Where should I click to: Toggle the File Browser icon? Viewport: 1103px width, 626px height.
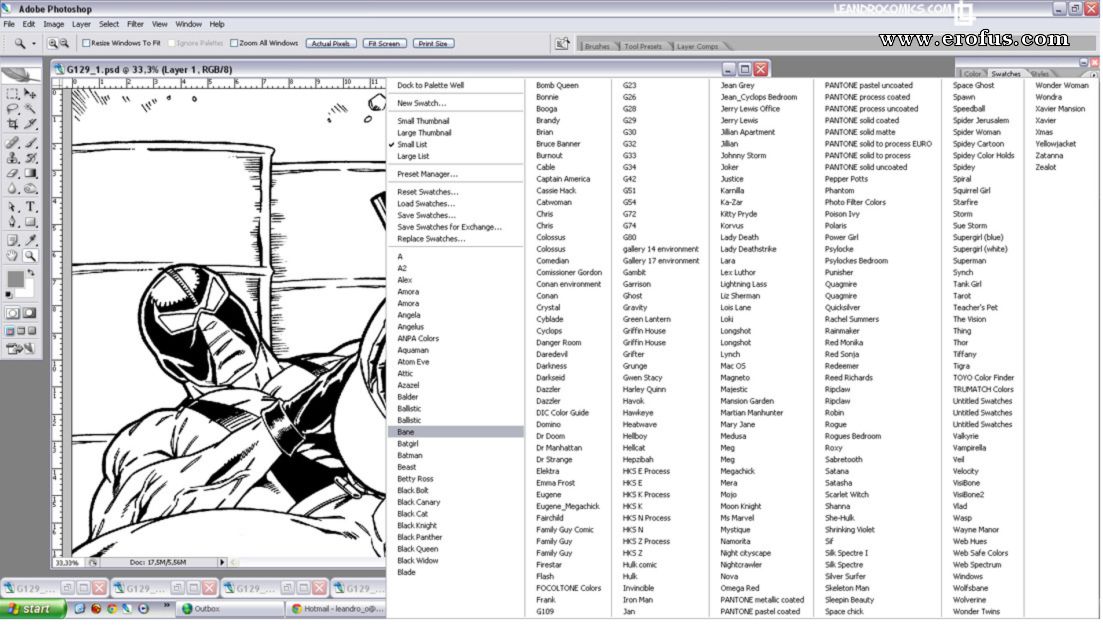(x=562, y=44)
